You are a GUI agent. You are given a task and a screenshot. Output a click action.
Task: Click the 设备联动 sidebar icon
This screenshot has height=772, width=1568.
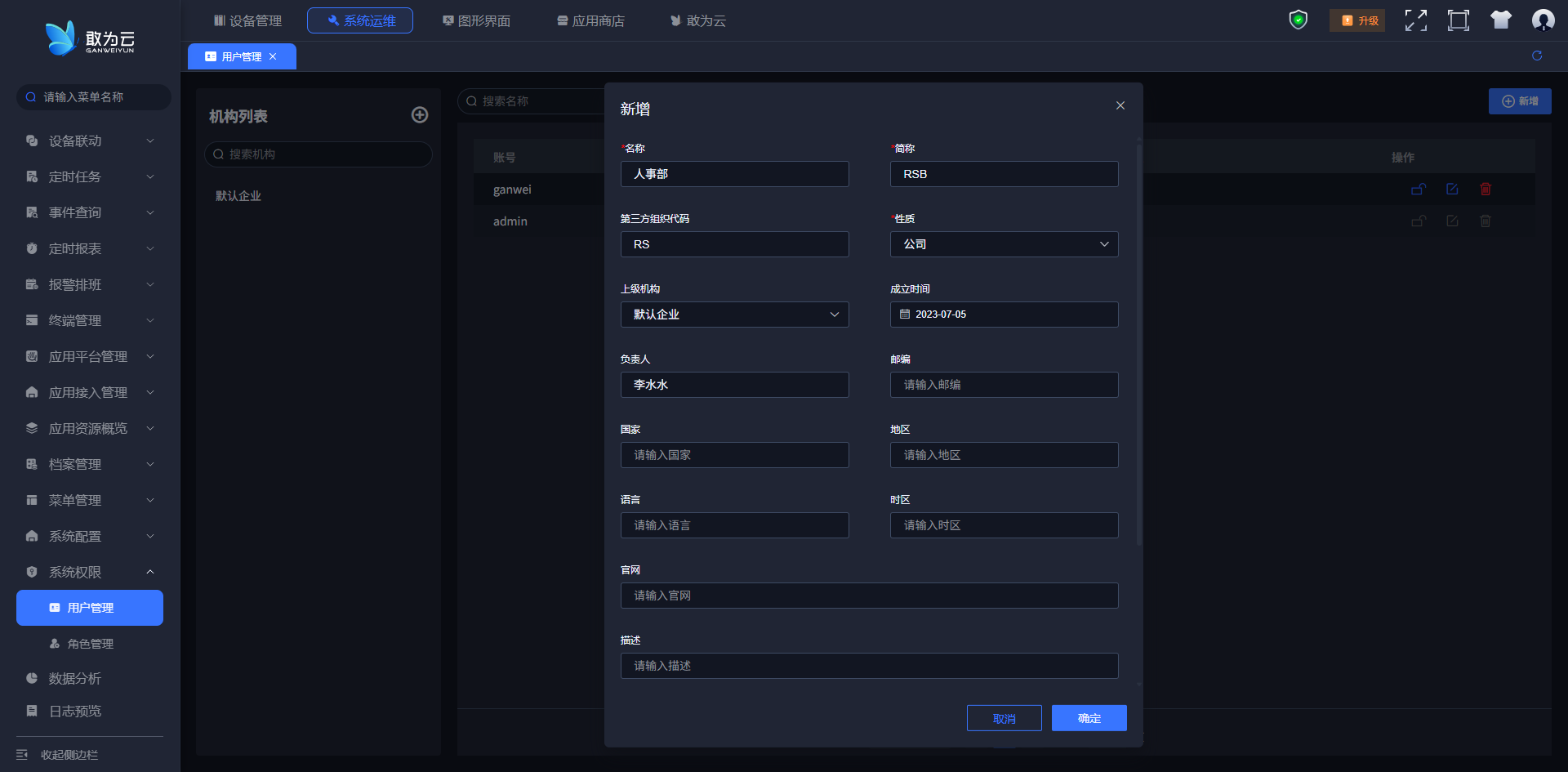(x=32, y=141)
